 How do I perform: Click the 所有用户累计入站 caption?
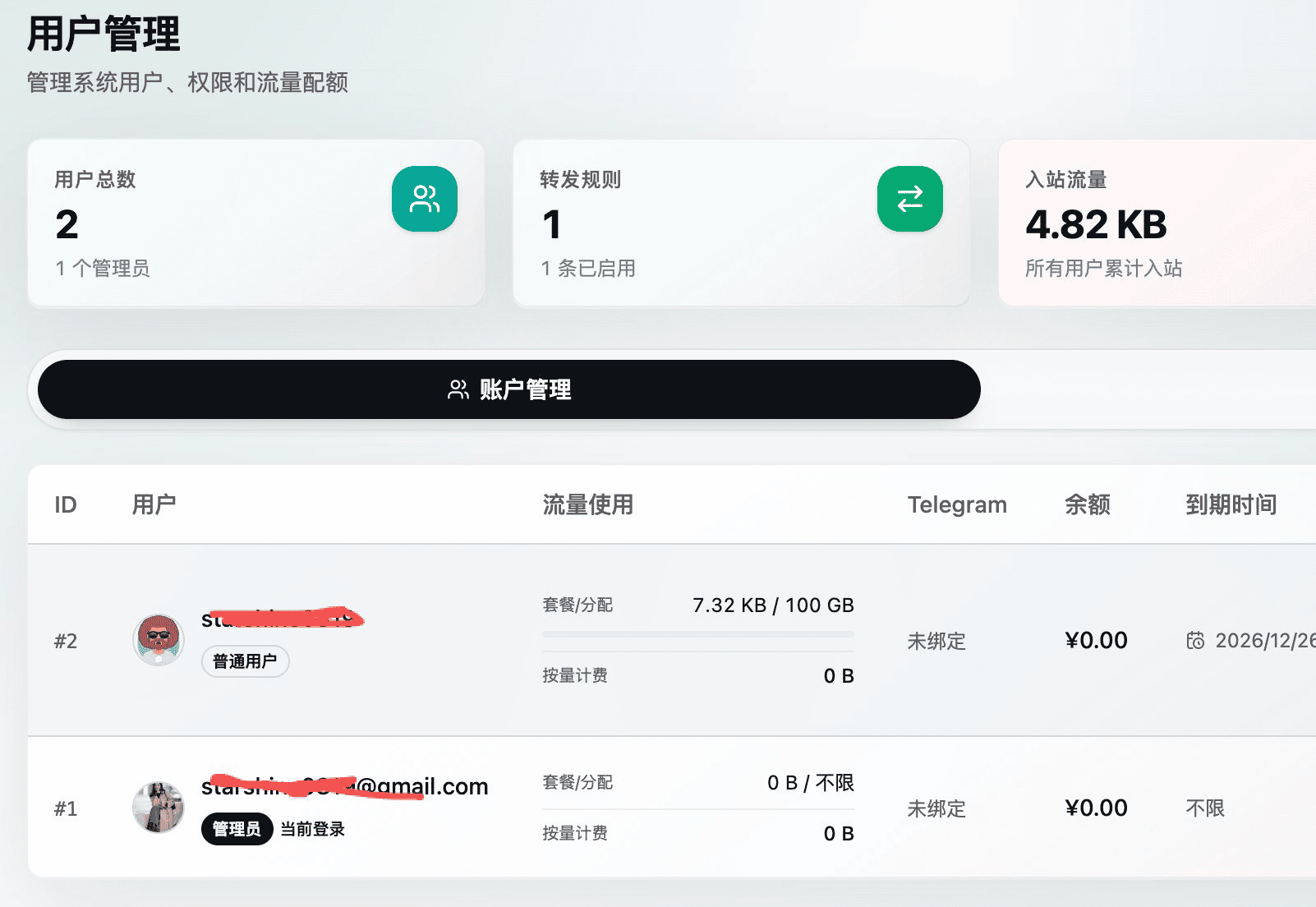tap(1103, 268)
